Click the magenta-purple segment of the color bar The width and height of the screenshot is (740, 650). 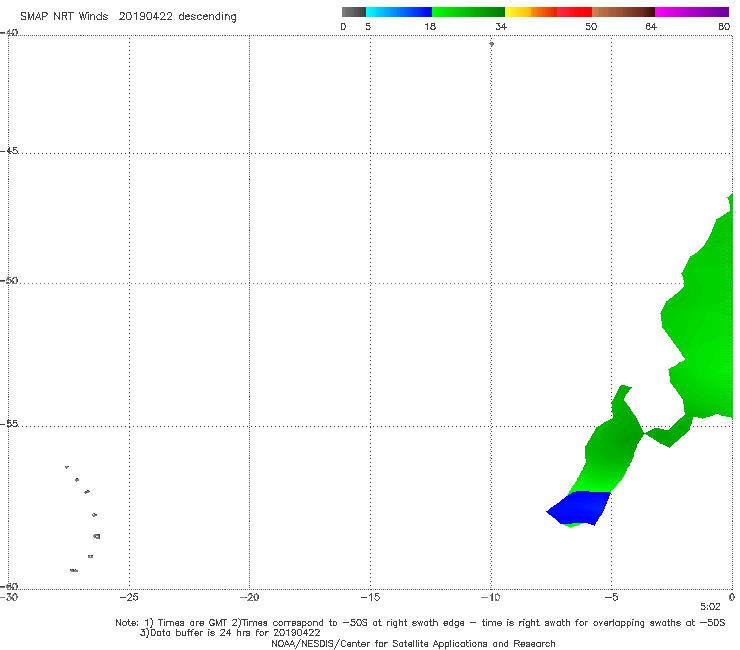tap(692, 12)
